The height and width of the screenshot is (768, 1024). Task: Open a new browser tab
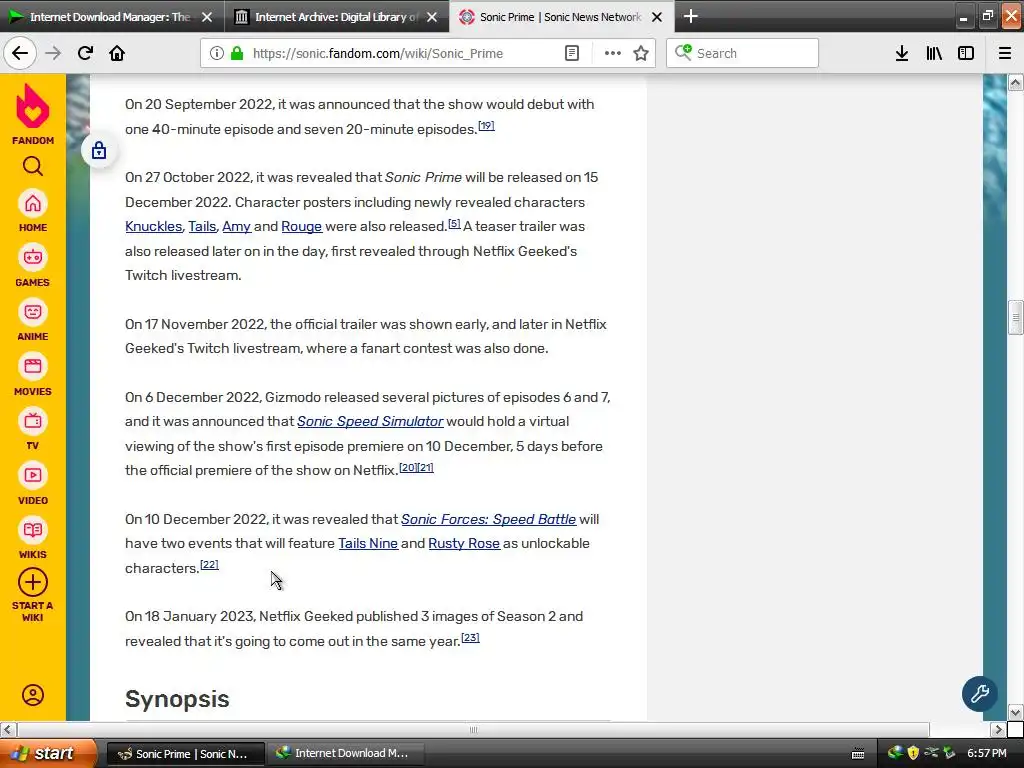pos(690,16)
